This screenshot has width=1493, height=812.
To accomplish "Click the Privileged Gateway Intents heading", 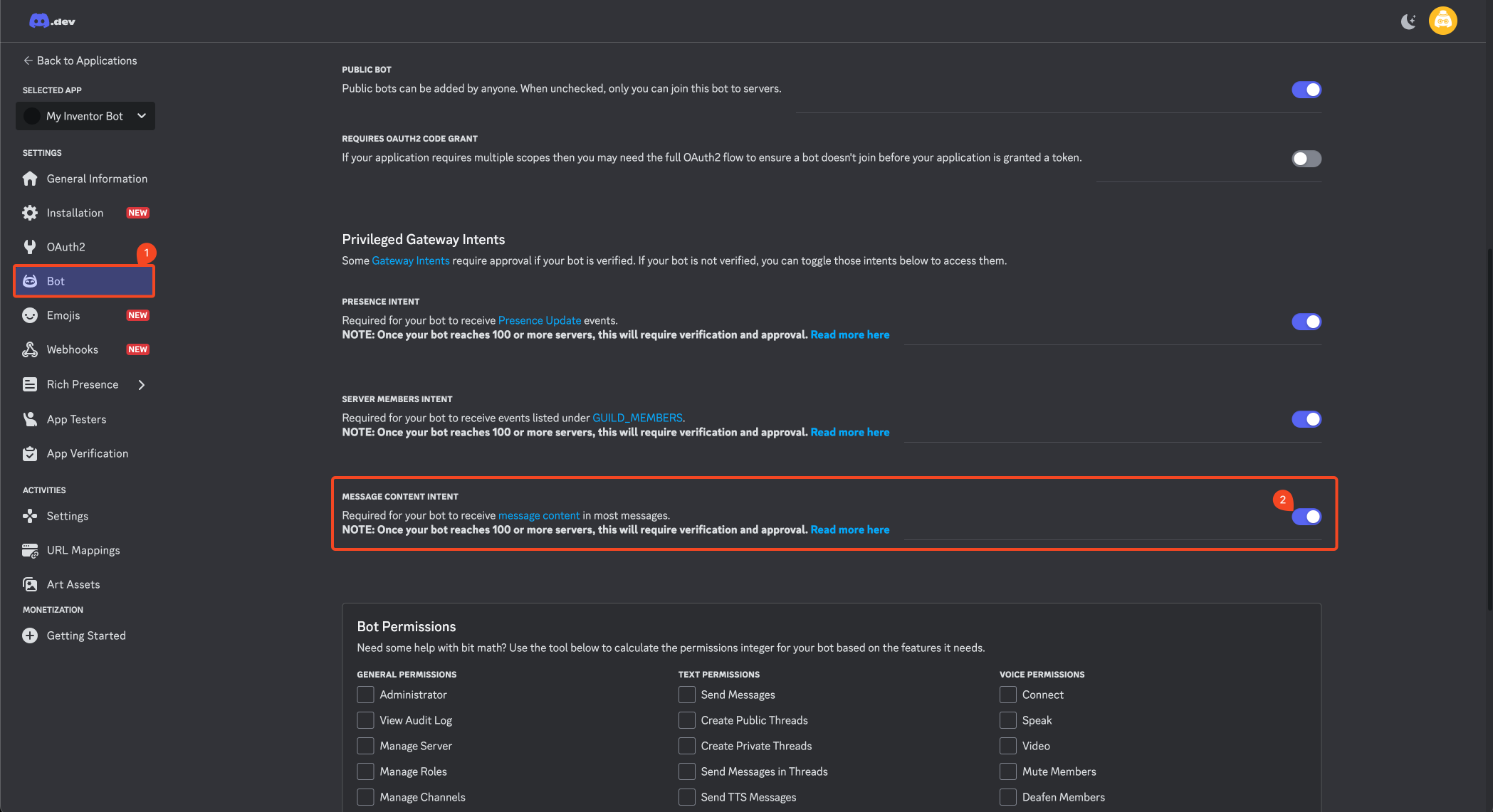I will (424, 240).
